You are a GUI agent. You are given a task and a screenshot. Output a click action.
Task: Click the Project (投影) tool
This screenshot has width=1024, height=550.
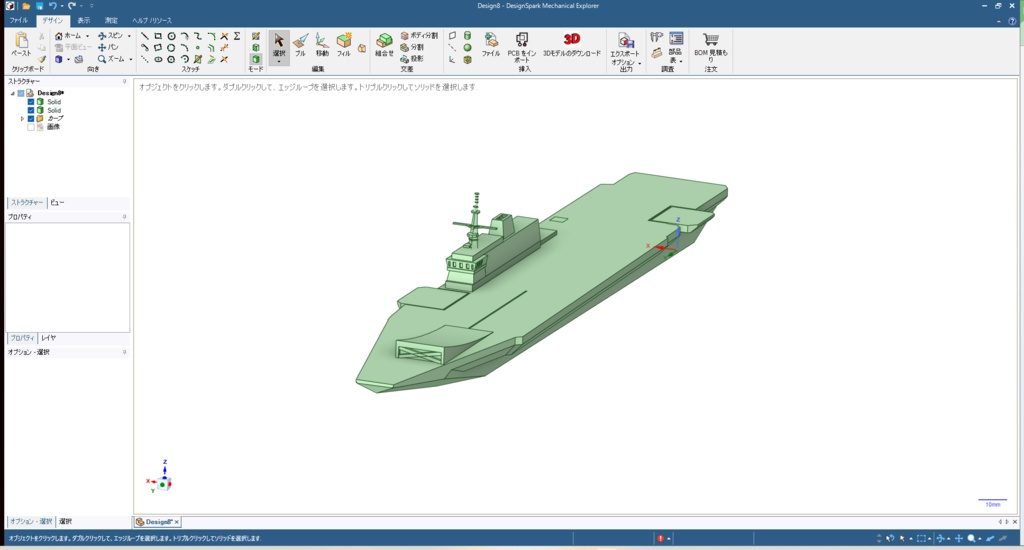tap(412, 59)
